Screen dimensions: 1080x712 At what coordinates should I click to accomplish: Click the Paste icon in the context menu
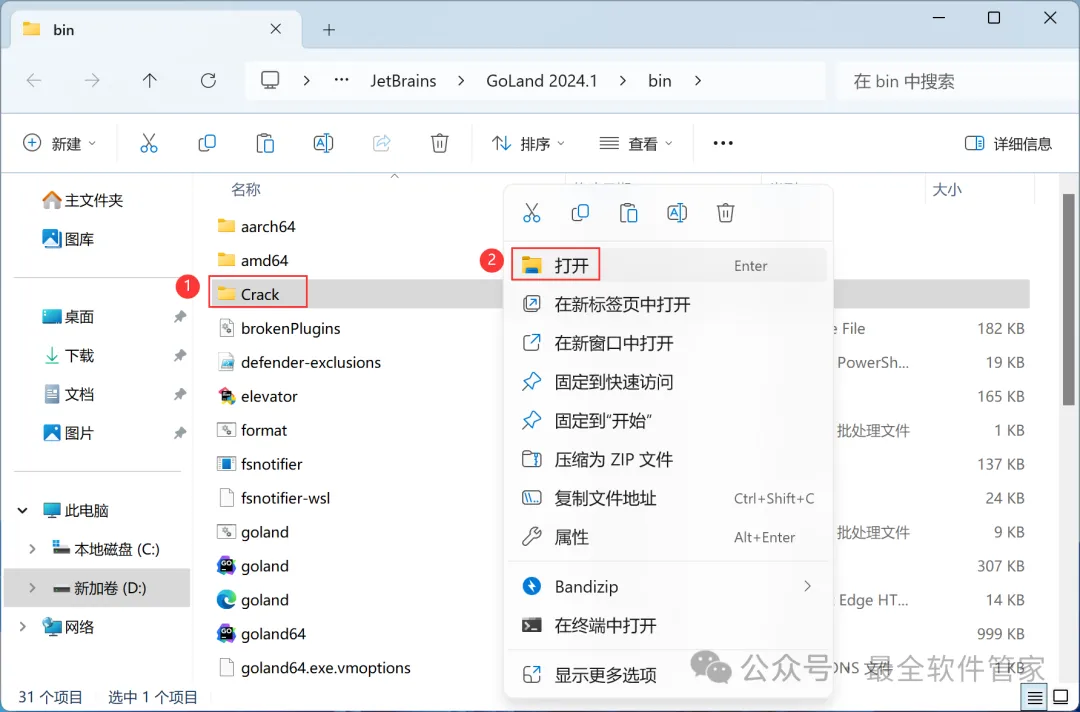point(628,213)
